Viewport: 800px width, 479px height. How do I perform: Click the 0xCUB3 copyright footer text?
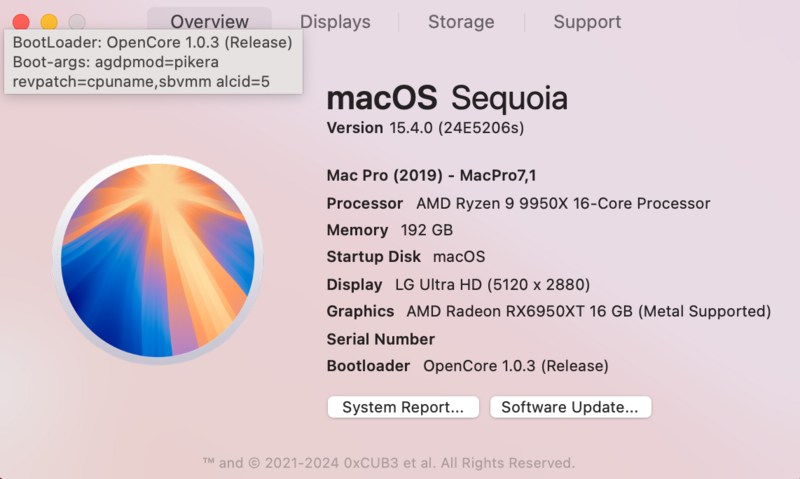point(388,463)
